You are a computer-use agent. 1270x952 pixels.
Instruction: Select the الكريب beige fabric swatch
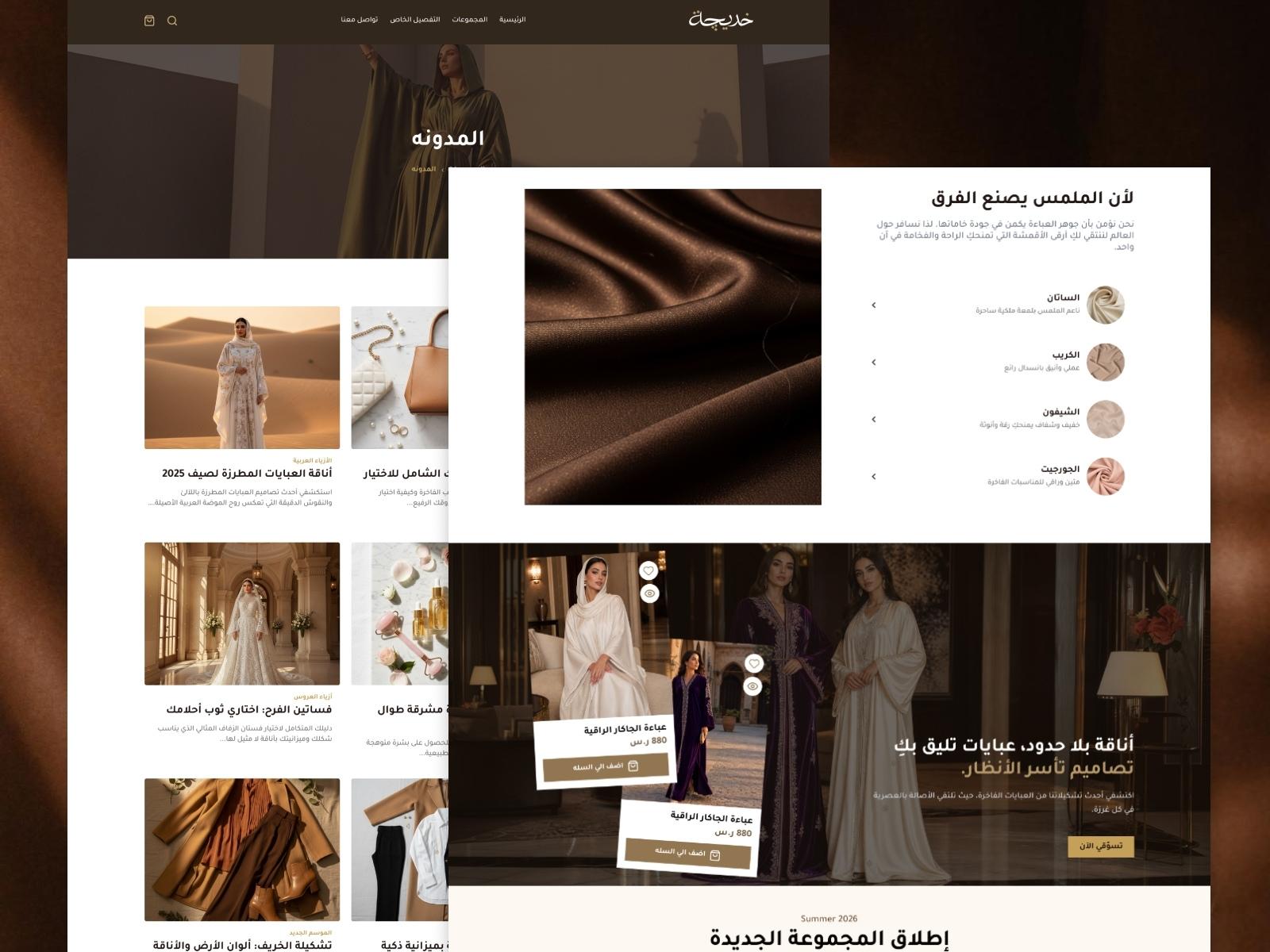(1106, 363)
